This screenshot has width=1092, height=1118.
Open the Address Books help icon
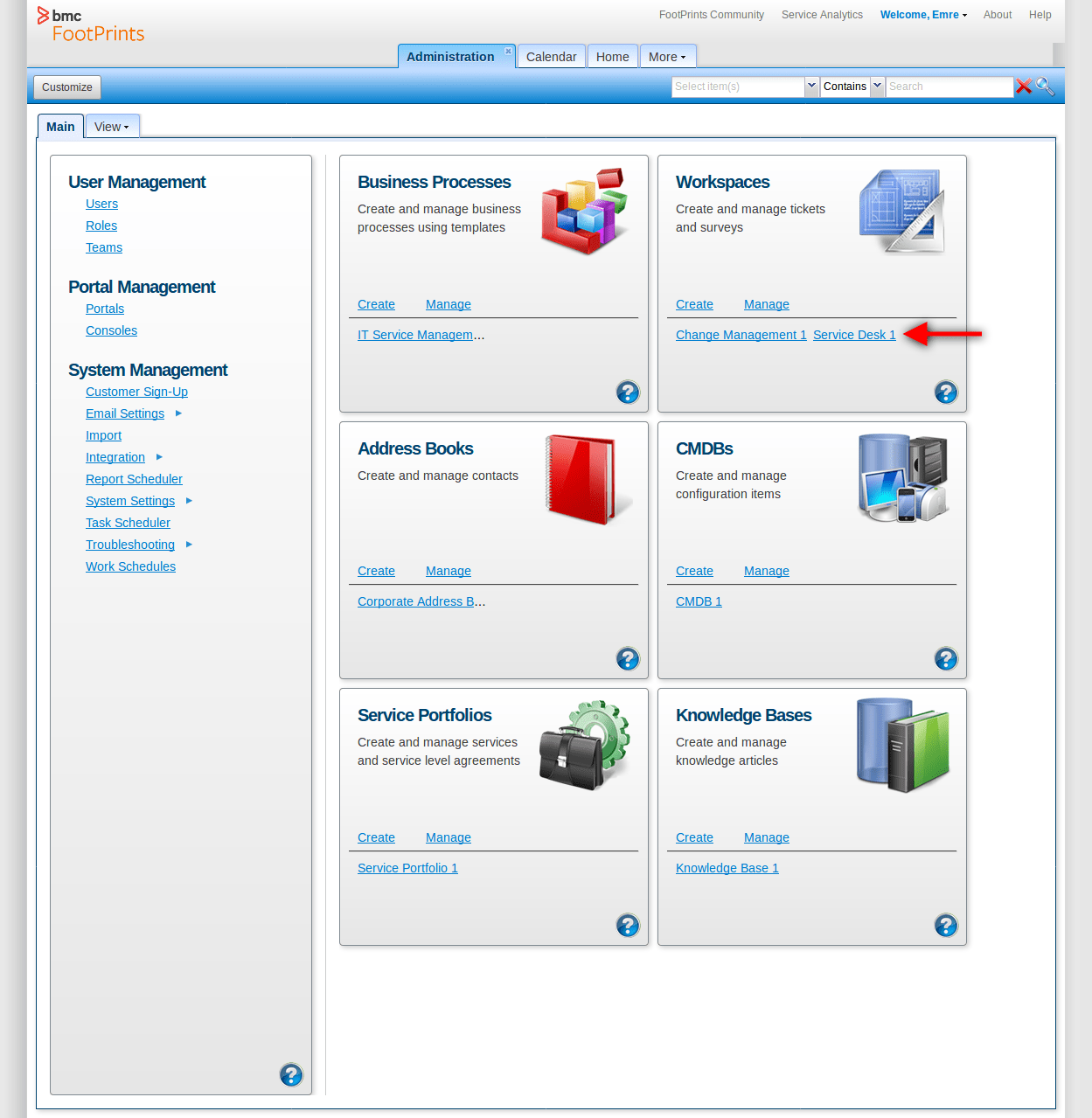628,659
